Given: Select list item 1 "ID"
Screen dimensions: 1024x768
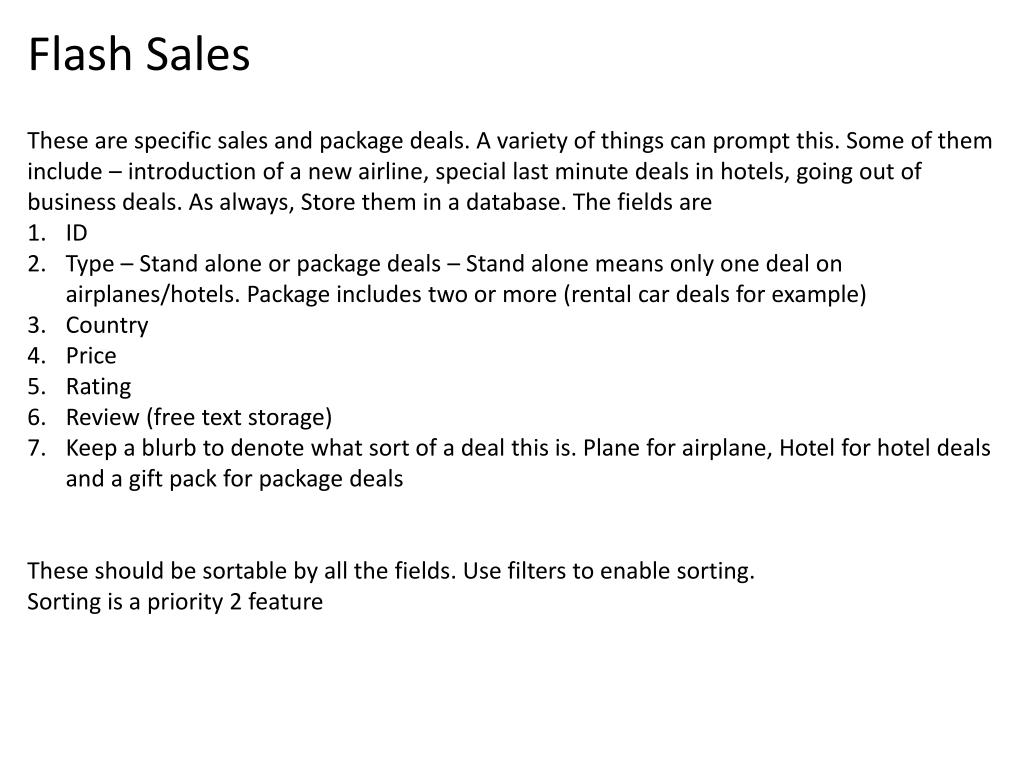Looking at the screenshot, I should [x=77, y=233].
